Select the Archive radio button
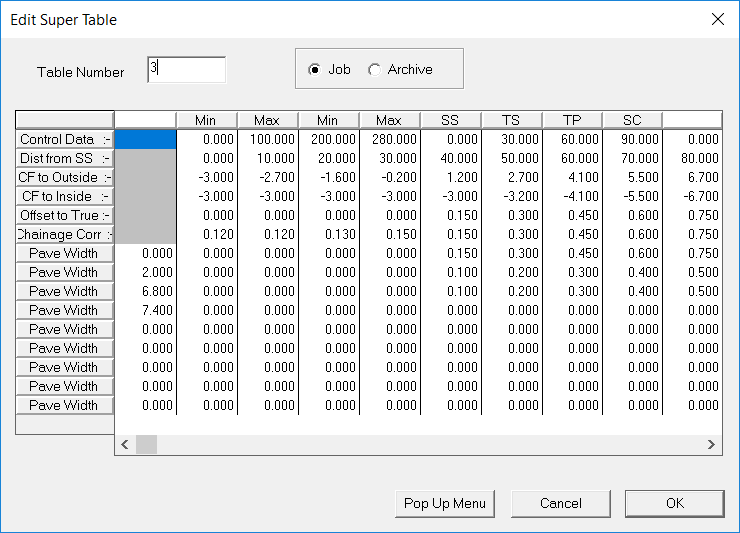Screen dimensions: 740x533 click(375, 70)
